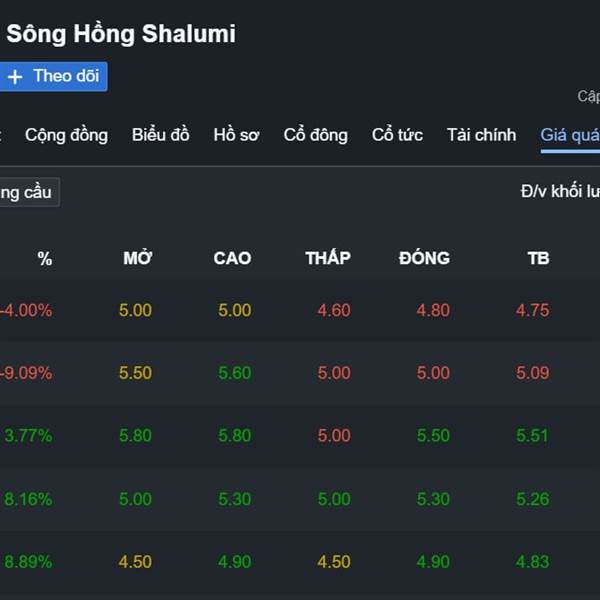Show the Tài chính tab

(481, 135)
